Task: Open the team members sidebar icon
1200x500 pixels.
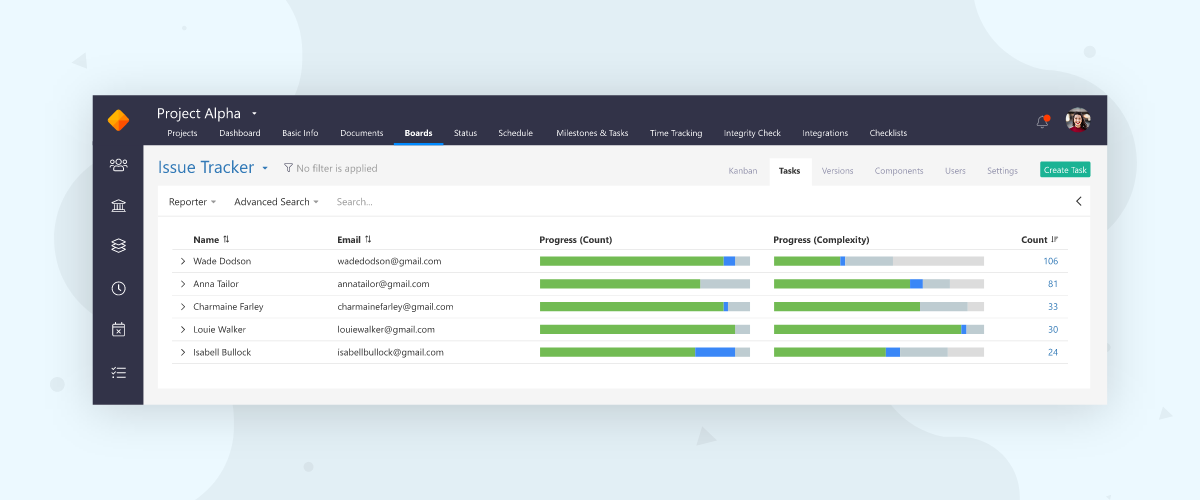Action: click(118, 165)
